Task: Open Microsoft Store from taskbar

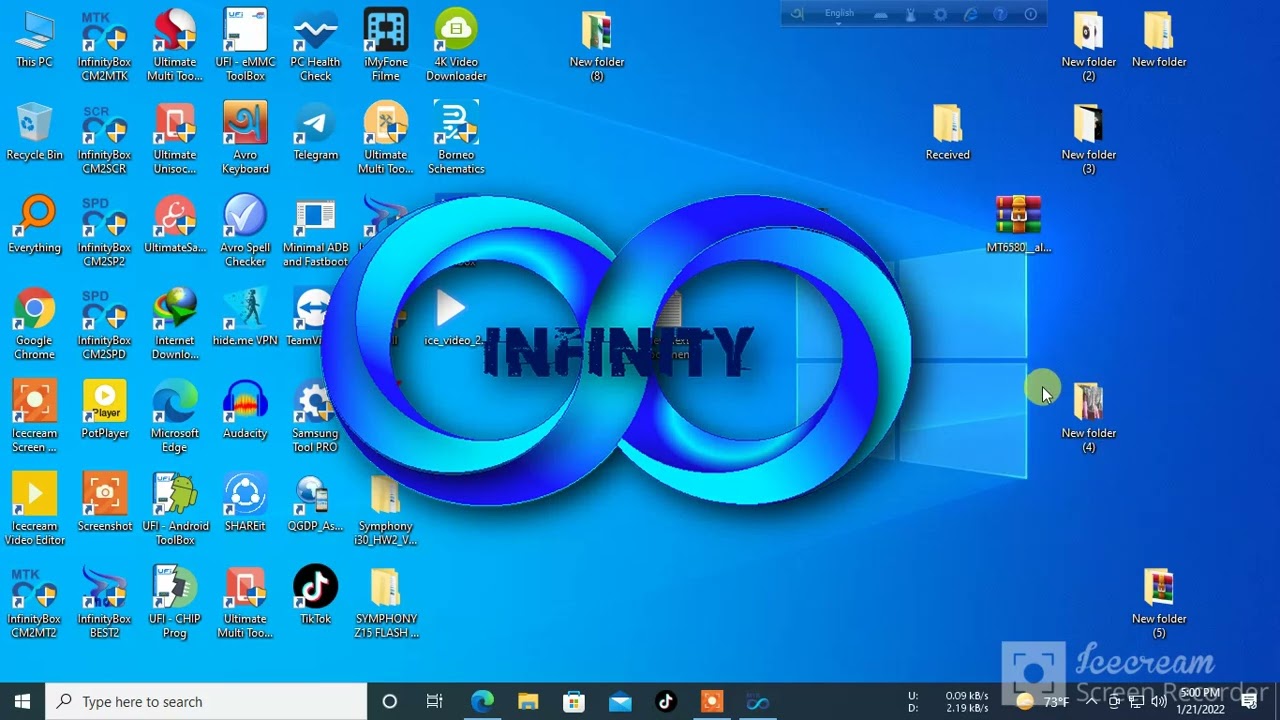Action: coord(574,702)
